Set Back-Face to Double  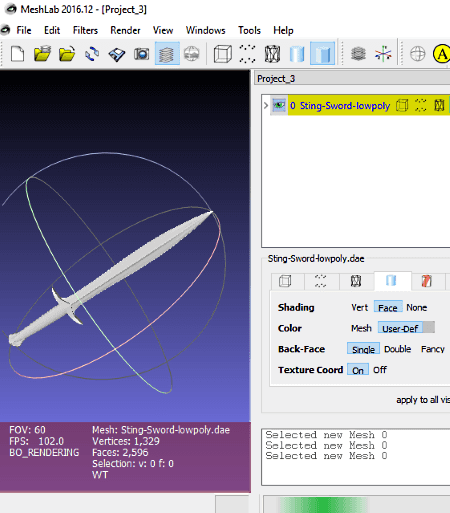click(x=398, y=349)
